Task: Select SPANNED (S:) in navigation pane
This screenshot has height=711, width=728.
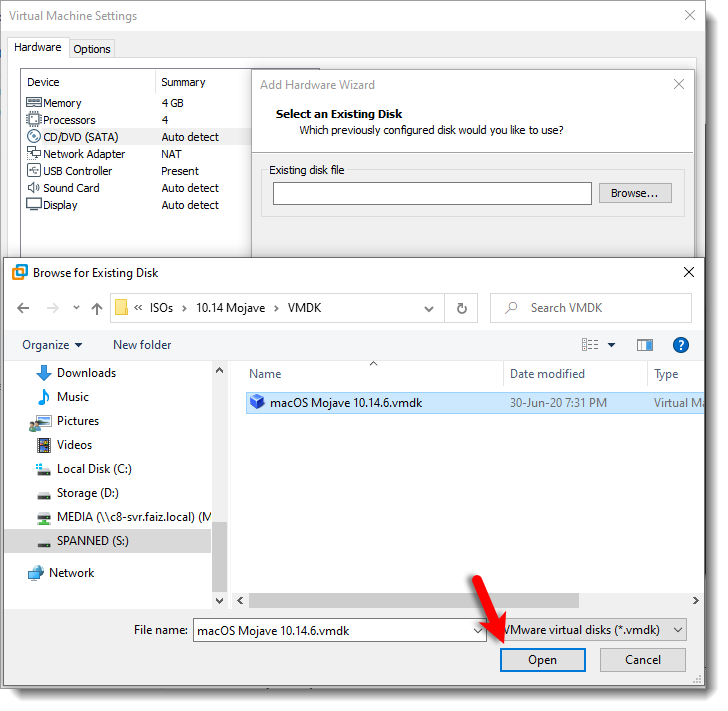Action: point(108,541)
